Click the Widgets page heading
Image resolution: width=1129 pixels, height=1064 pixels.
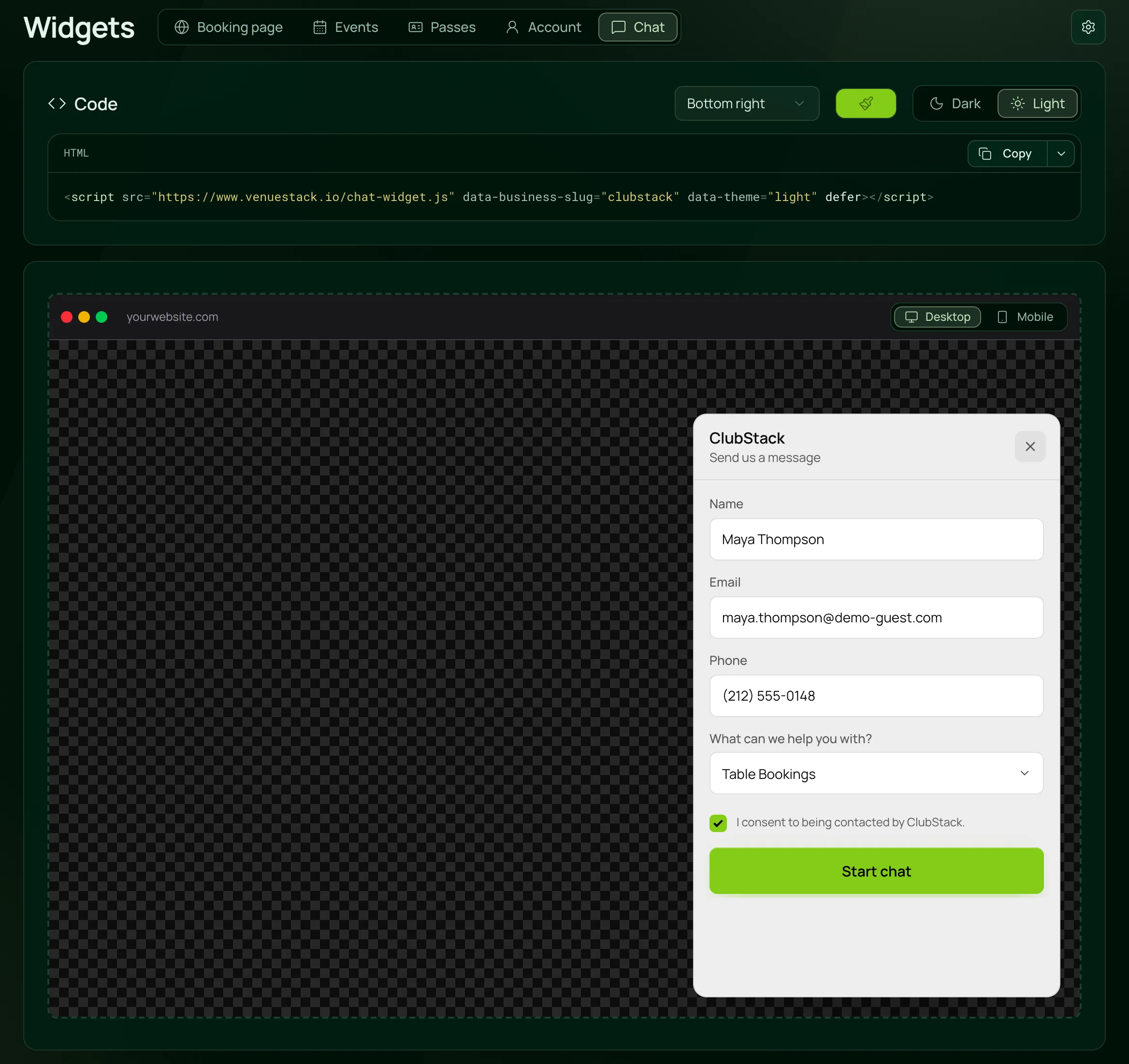(x=79, y=27)
